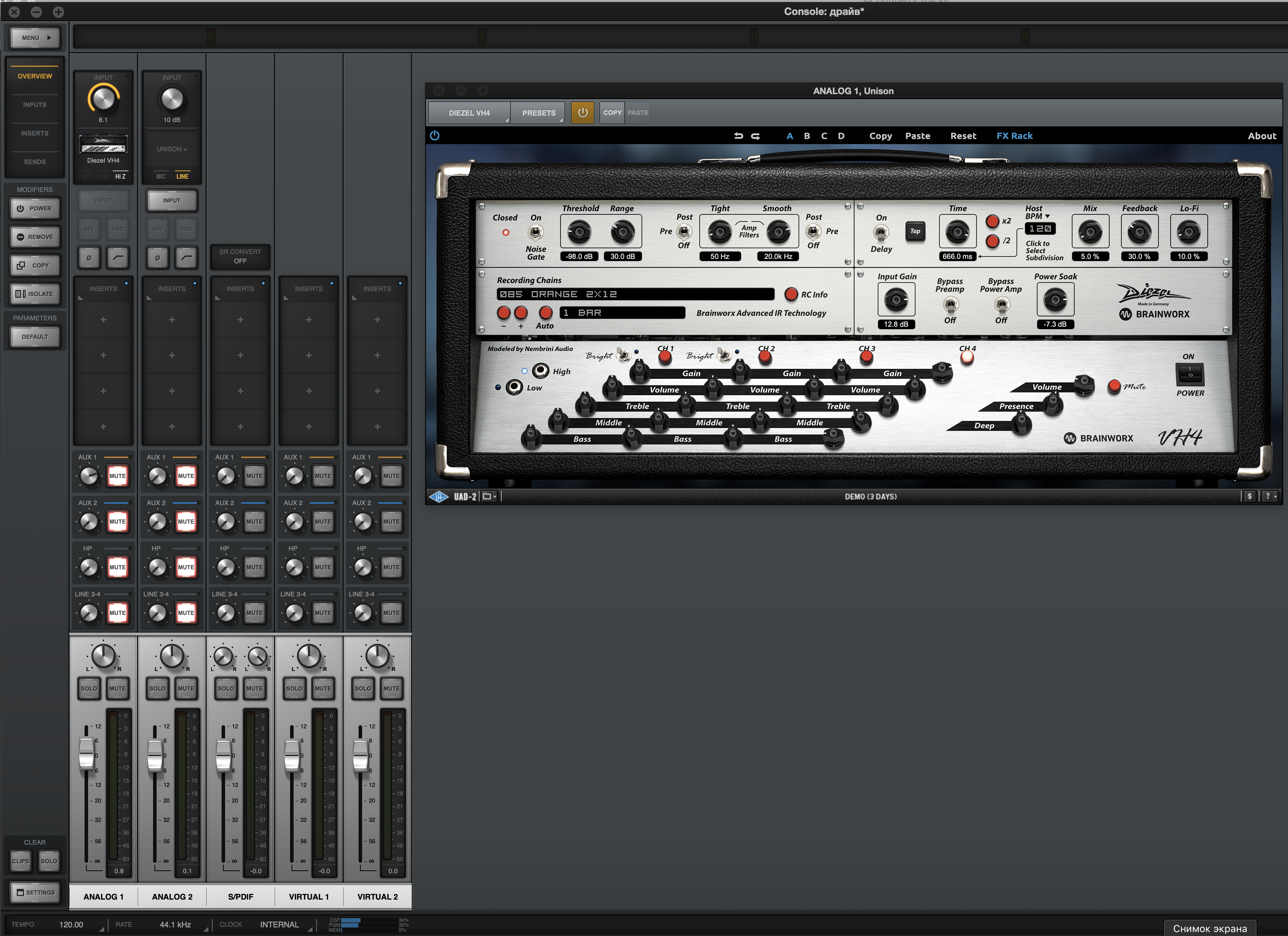
Task: Click the ANALOG 1 channel fader handle
Action: 86,754
